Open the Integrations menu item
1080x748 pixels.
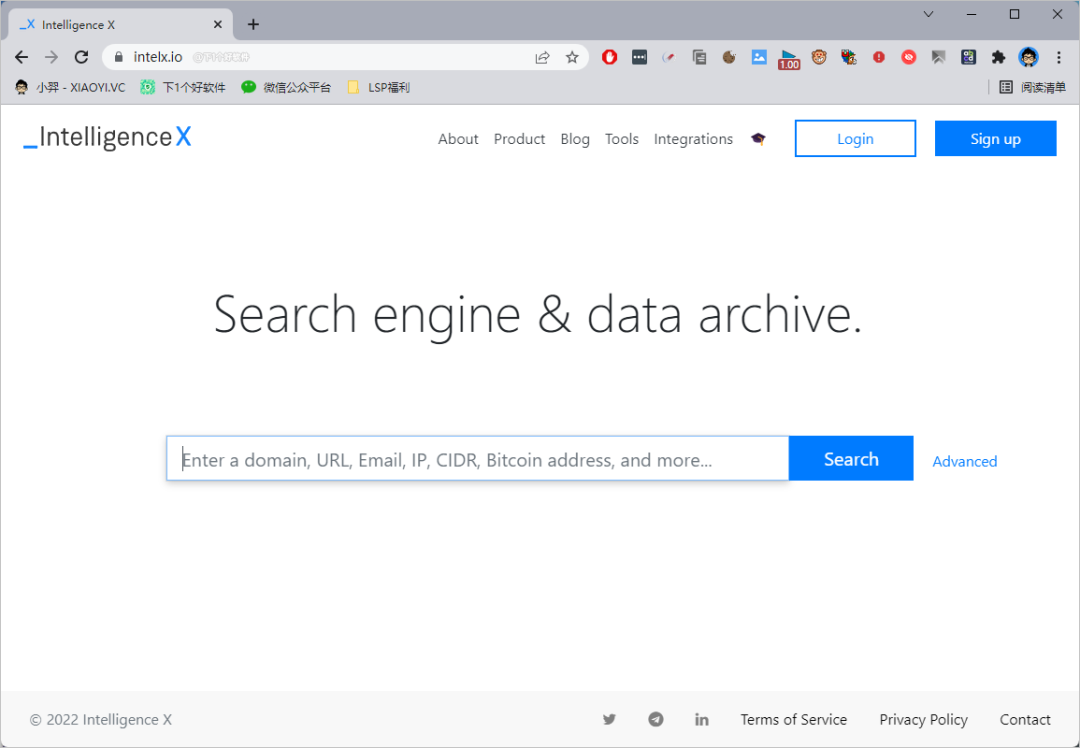(x=693, y=139)
